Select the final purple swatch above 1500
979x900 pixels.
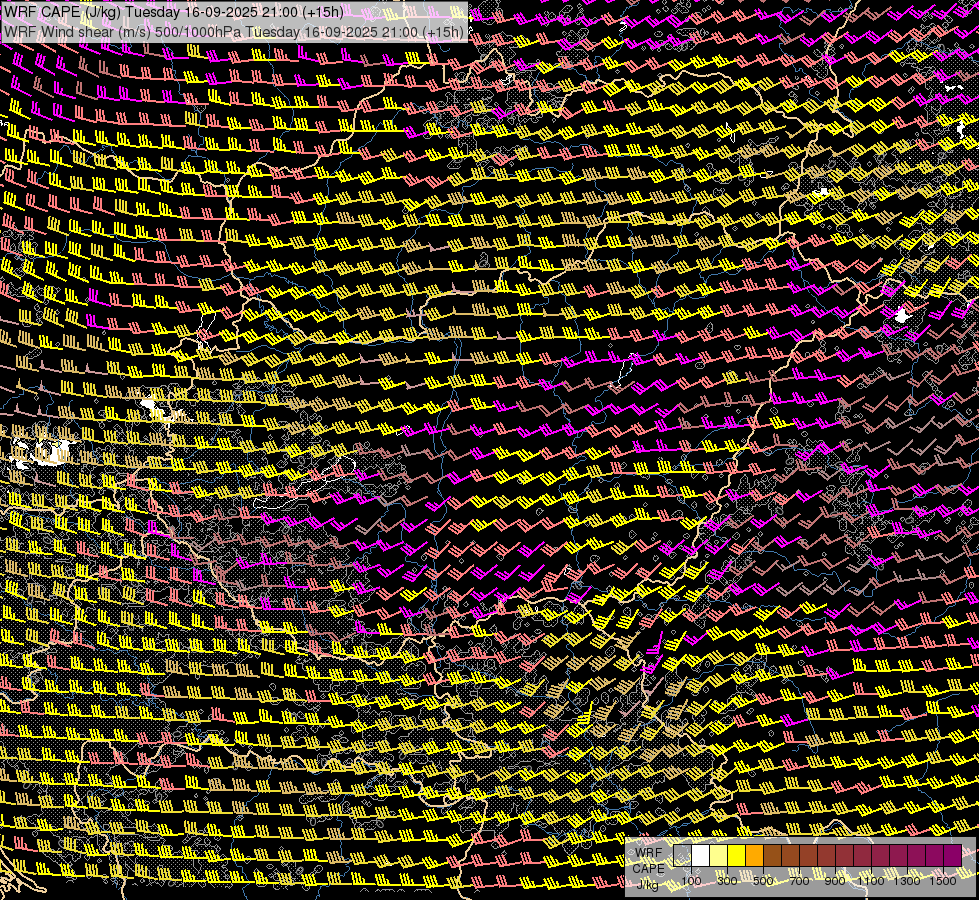tap(953, 855)
